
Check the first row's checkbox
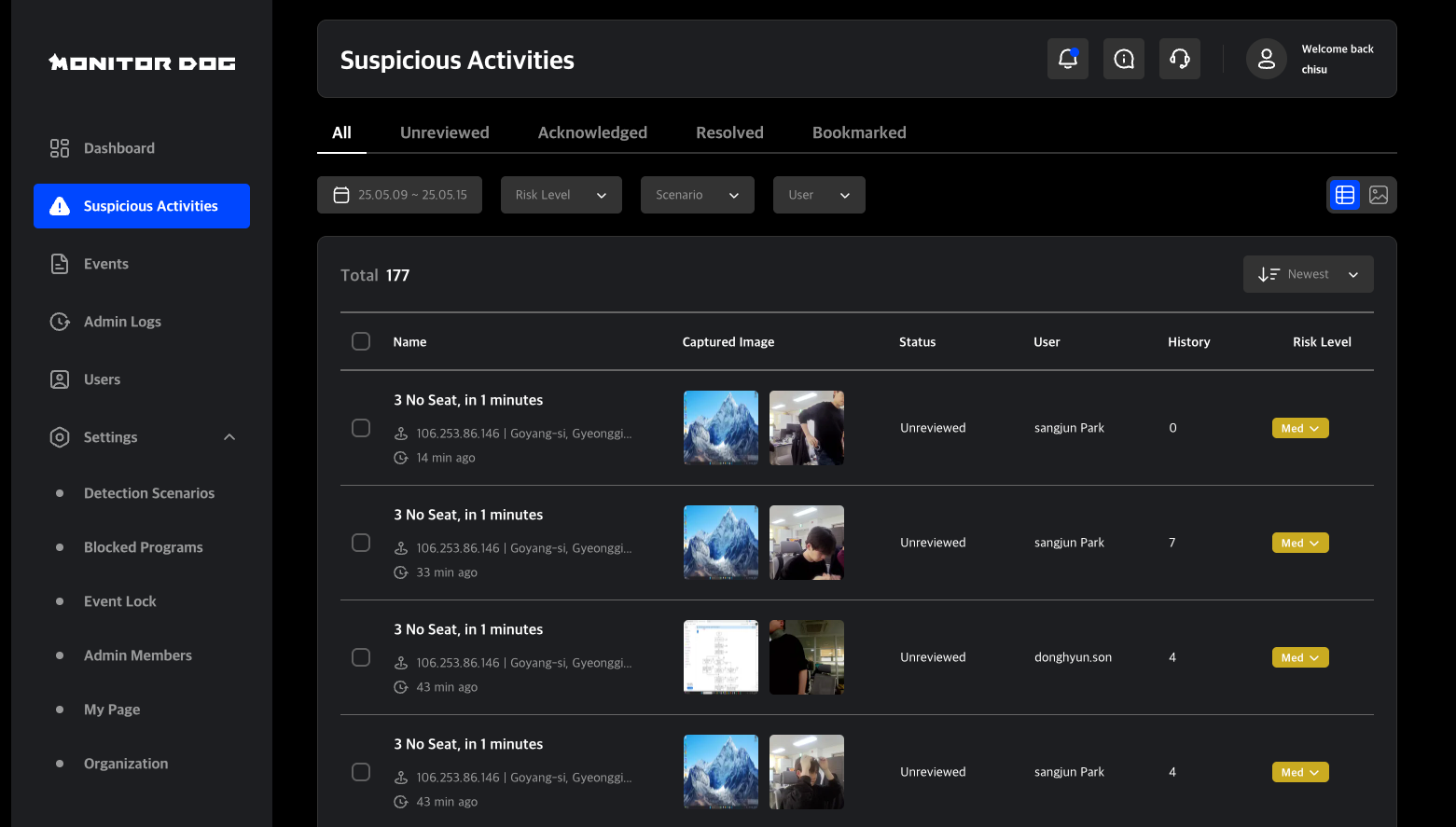tap(361, 428)
